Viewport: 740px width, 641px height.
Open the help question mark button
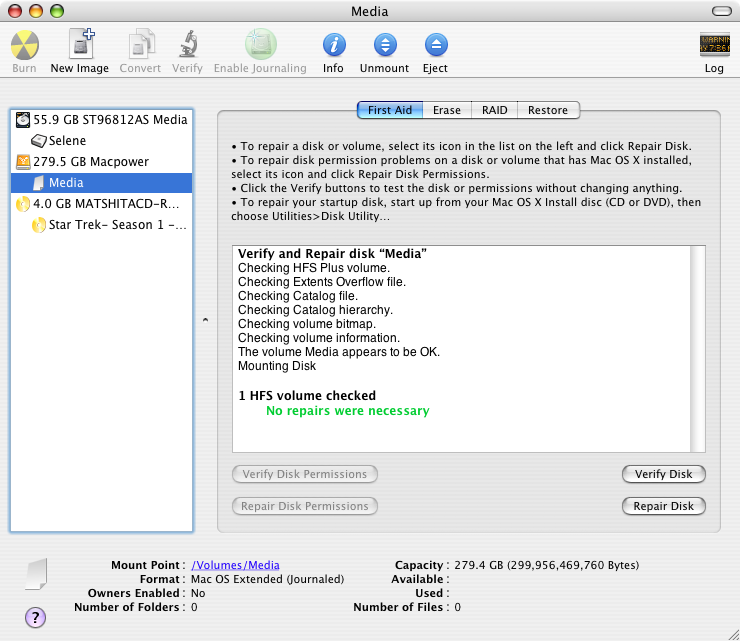point(35,617)
